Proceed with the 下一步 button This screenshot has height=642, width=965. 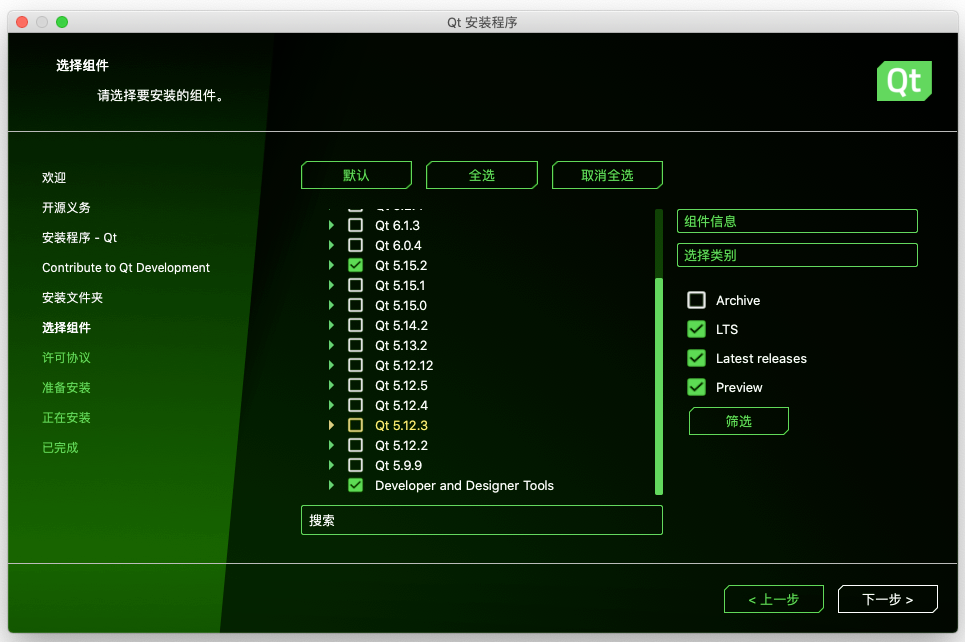pos(887,599)
